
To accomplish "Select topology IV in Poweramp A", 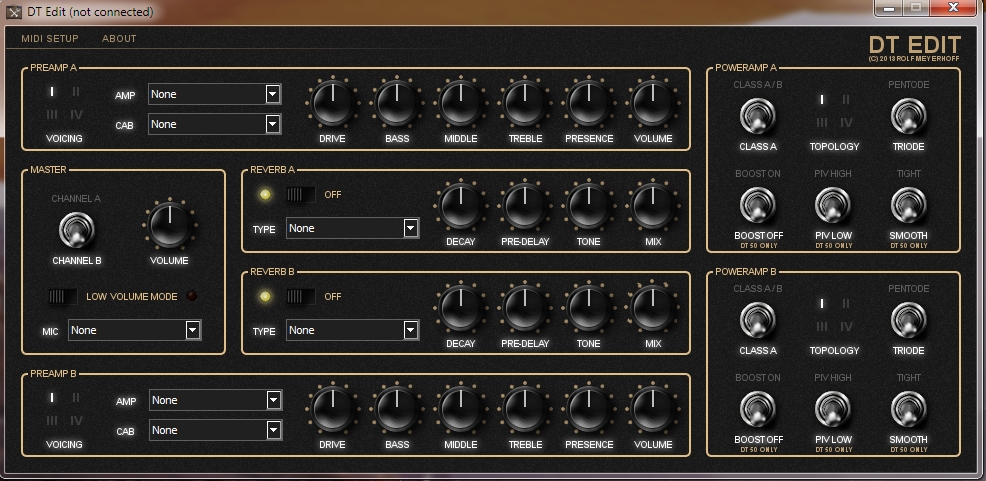I will tap(846, 123).
